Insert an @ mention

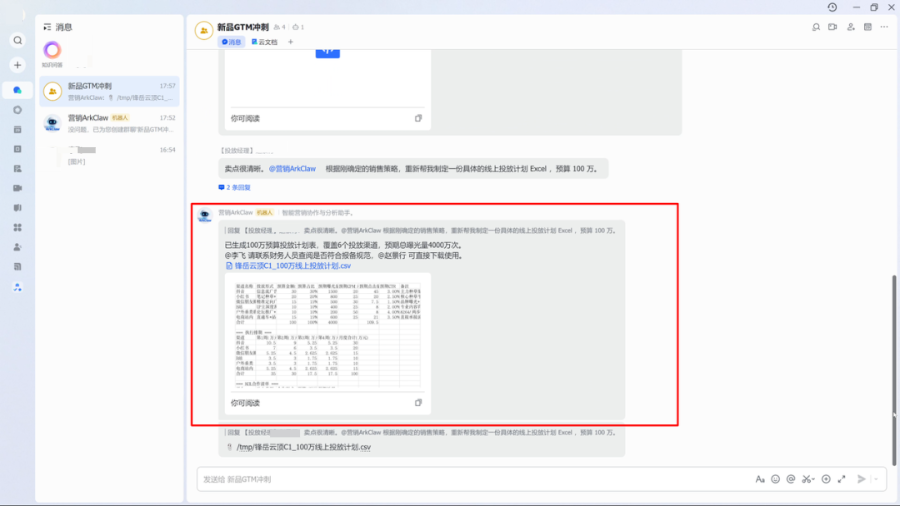point(791,479)
